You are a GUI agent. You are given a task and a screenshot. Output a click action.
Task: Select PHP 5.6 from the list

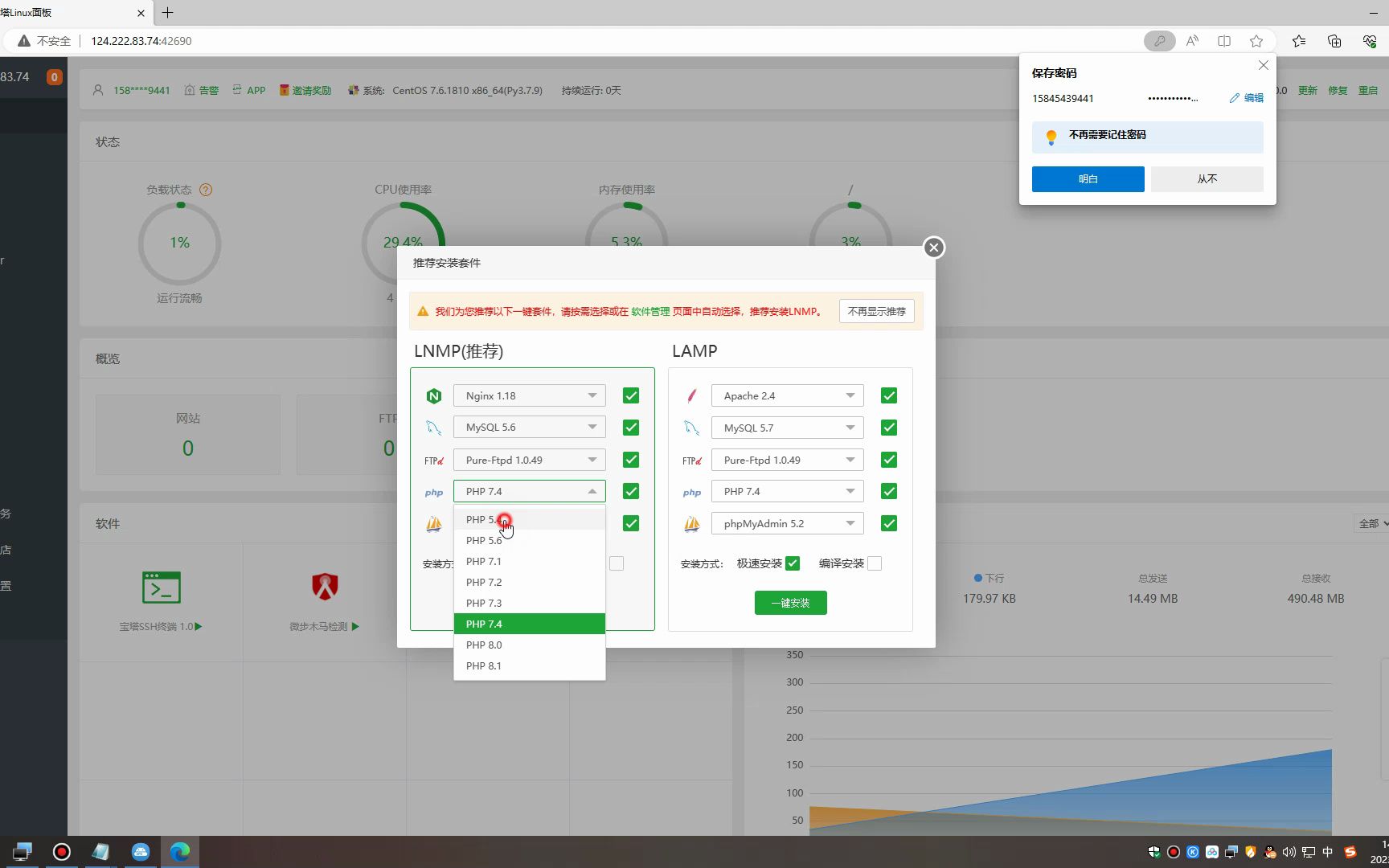point(529,540)
